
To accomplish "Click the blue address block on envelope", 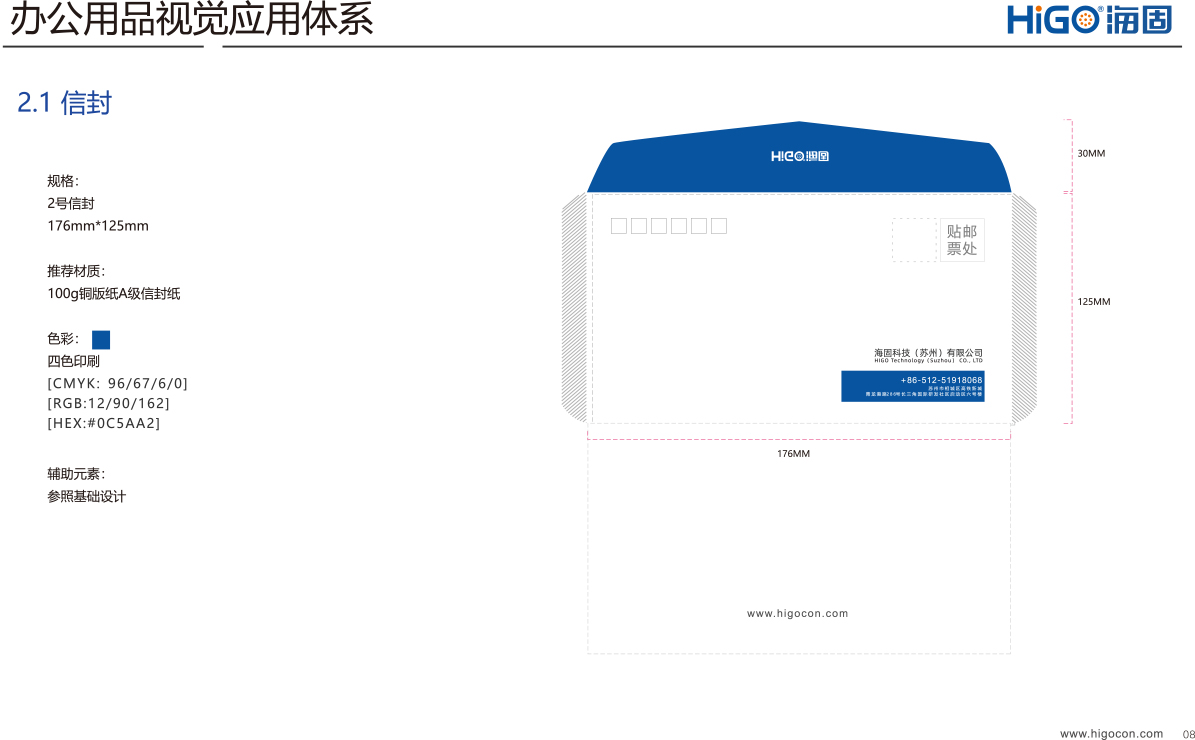I will pos(912,386).
